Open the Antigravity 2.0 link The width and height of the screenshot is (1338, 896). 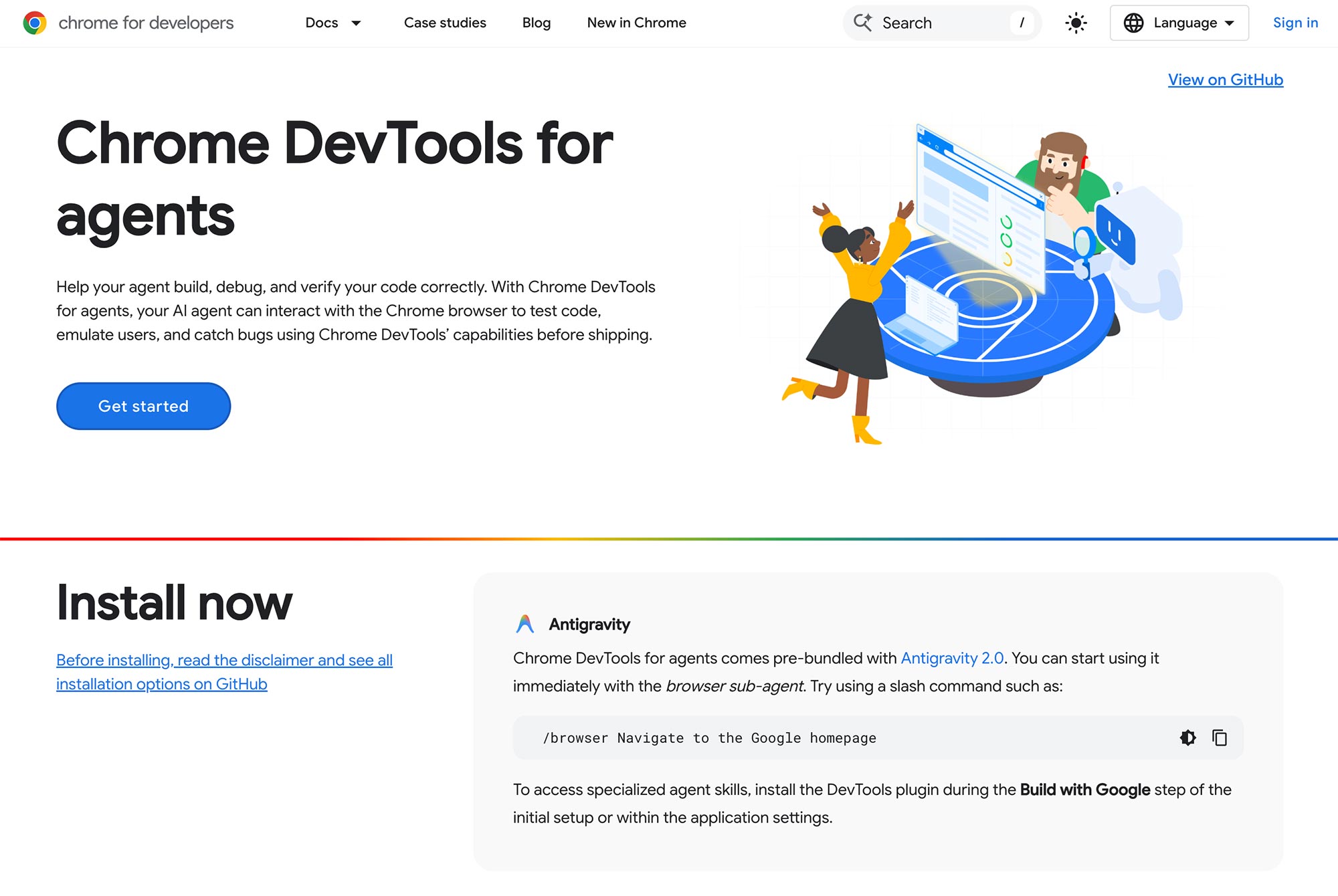click(952, 658)
